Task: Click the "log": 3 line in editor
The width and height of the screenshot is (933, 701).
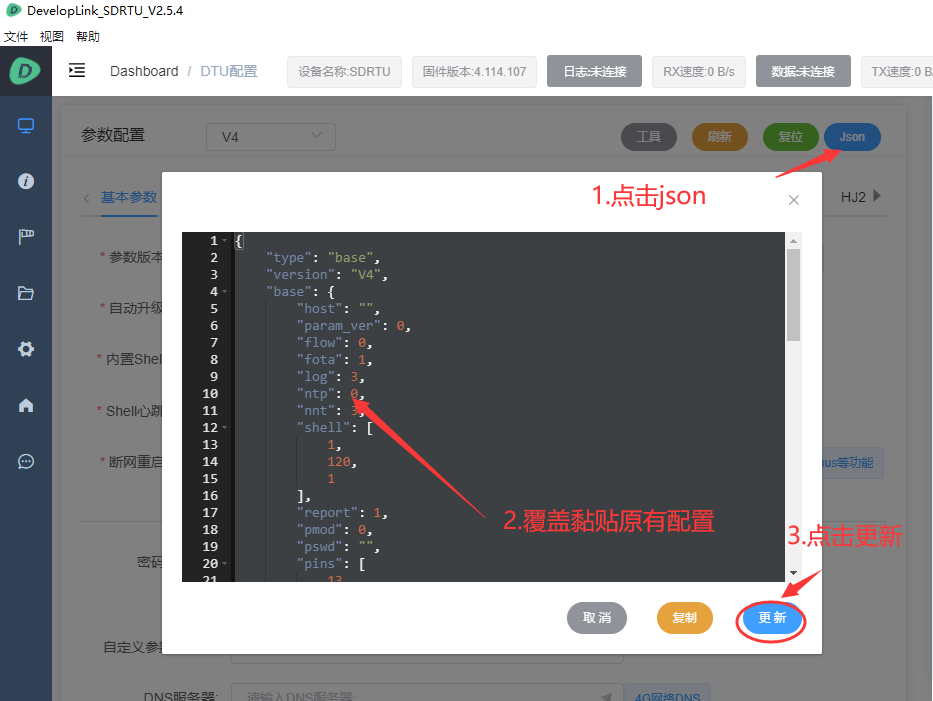Action: click(330, 377)
